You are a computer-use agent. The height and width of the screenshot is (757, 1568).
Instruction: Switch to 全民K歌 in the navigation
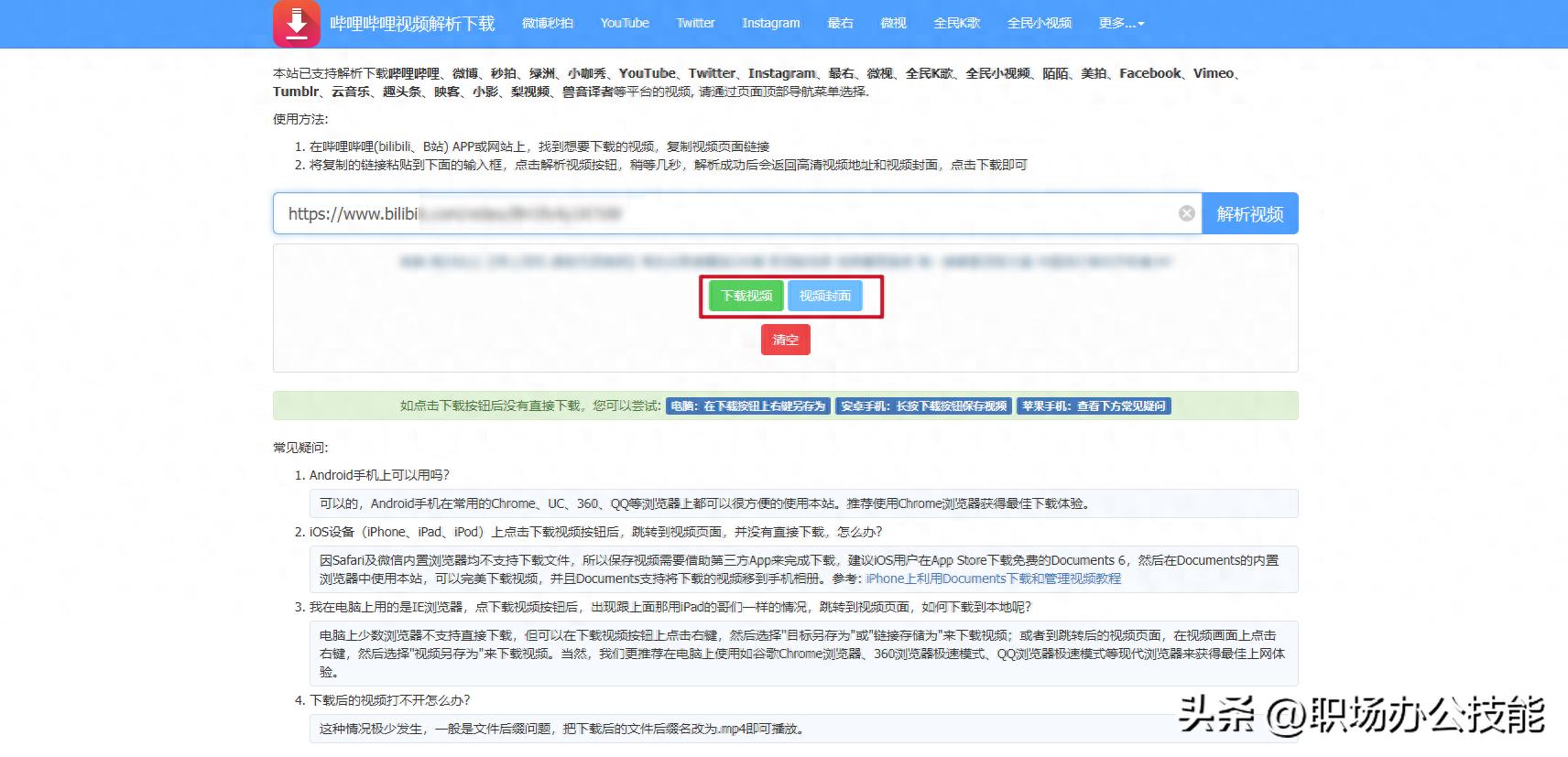[956, 23]
